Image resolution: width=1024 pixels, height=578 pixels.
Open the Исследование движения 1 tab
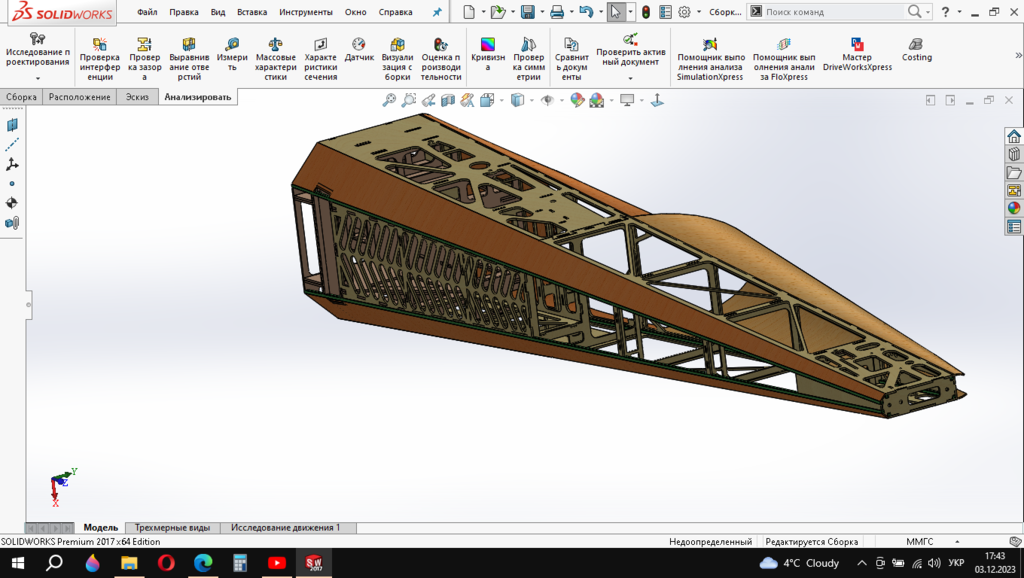coord(285,527)
